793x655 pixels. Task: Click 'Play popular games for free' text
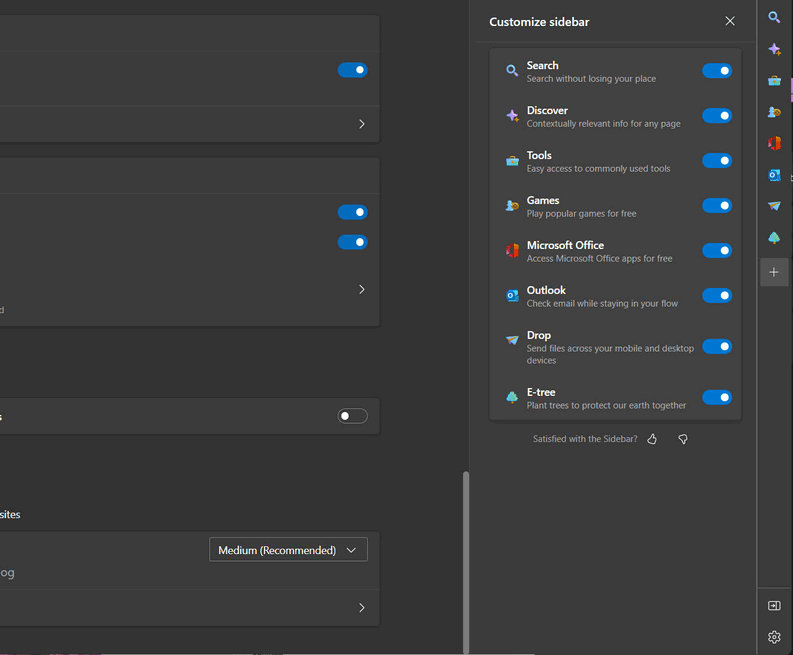point(582,213)
